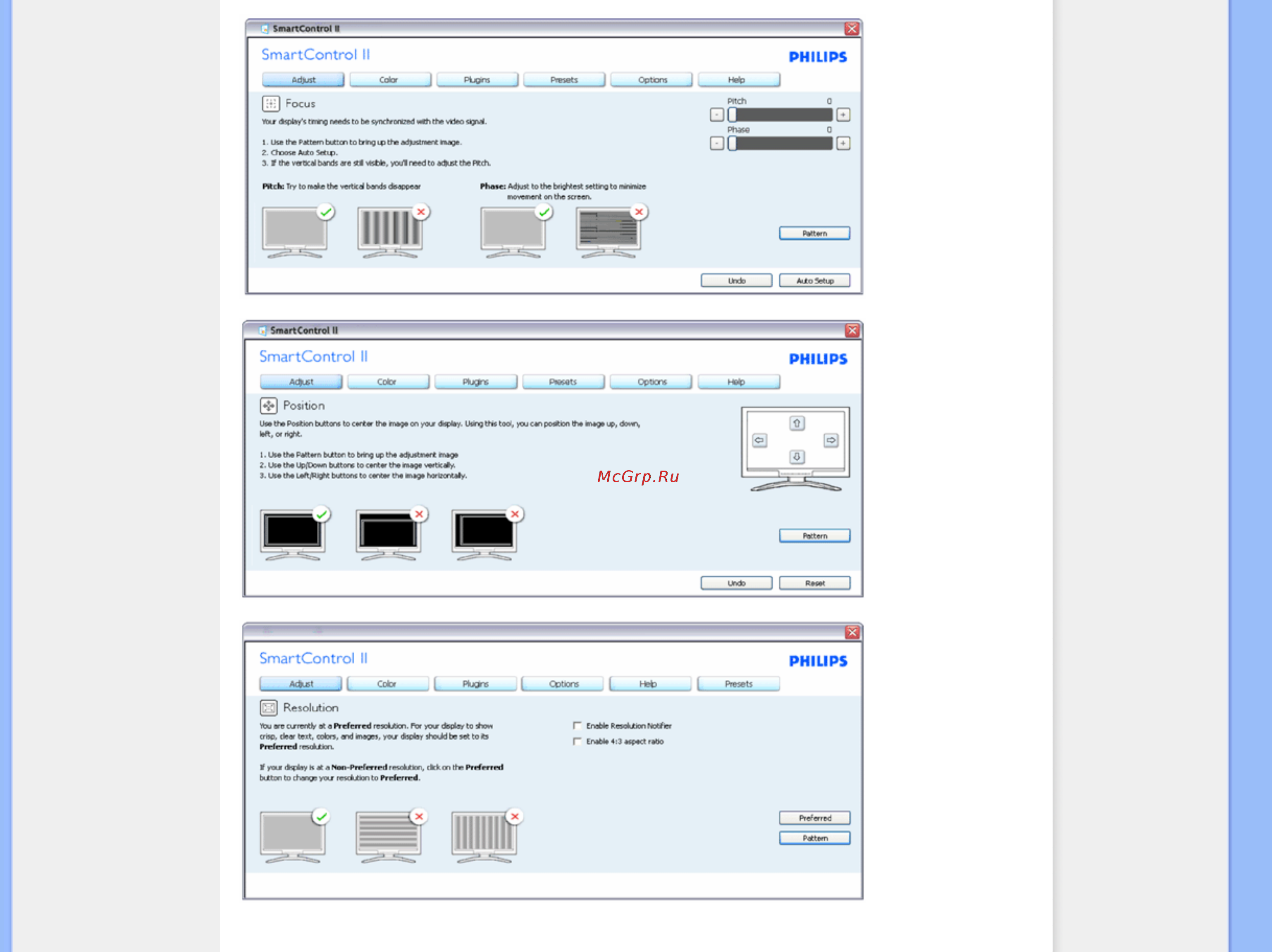Click the Resolution section icon

click(269, 708)
